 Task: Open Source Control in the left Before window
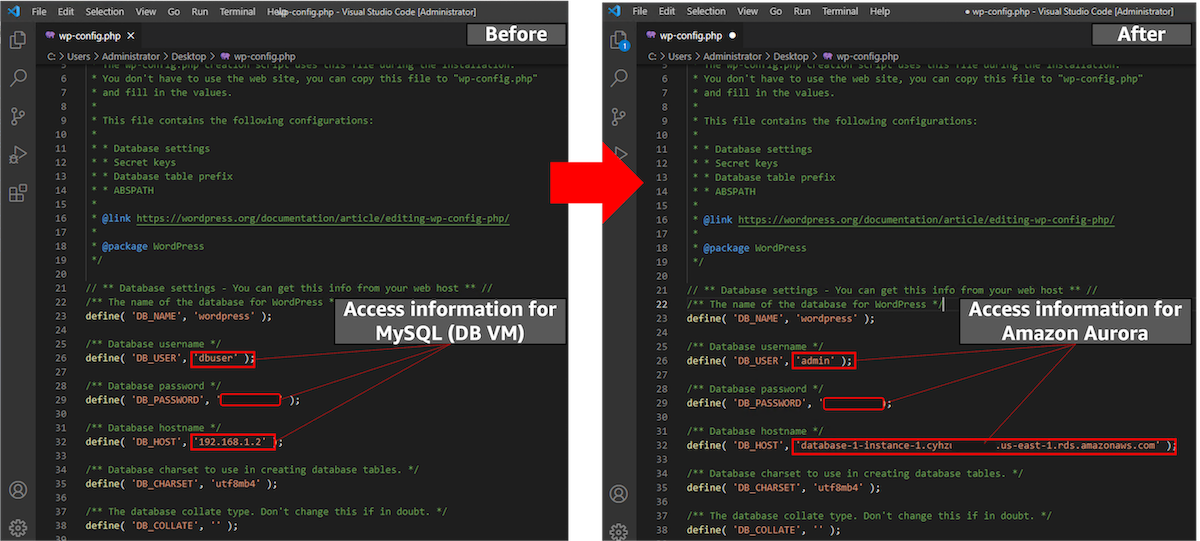click(18, 116)
